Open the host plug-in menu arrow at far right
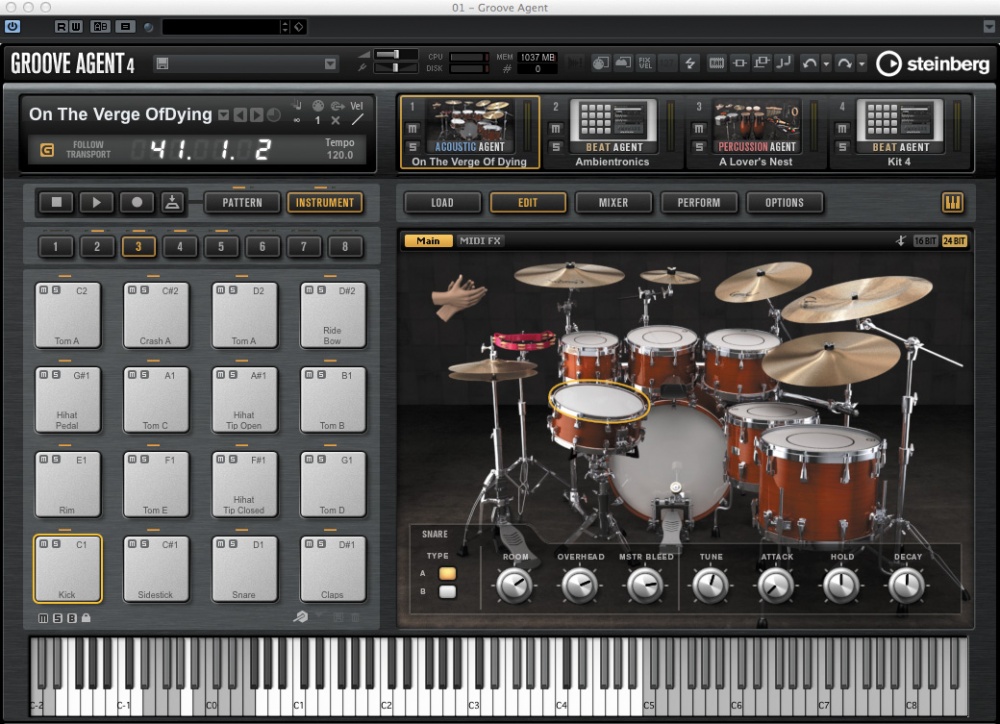Screen dimensions: 1000x724 click(x=989, y=26)
